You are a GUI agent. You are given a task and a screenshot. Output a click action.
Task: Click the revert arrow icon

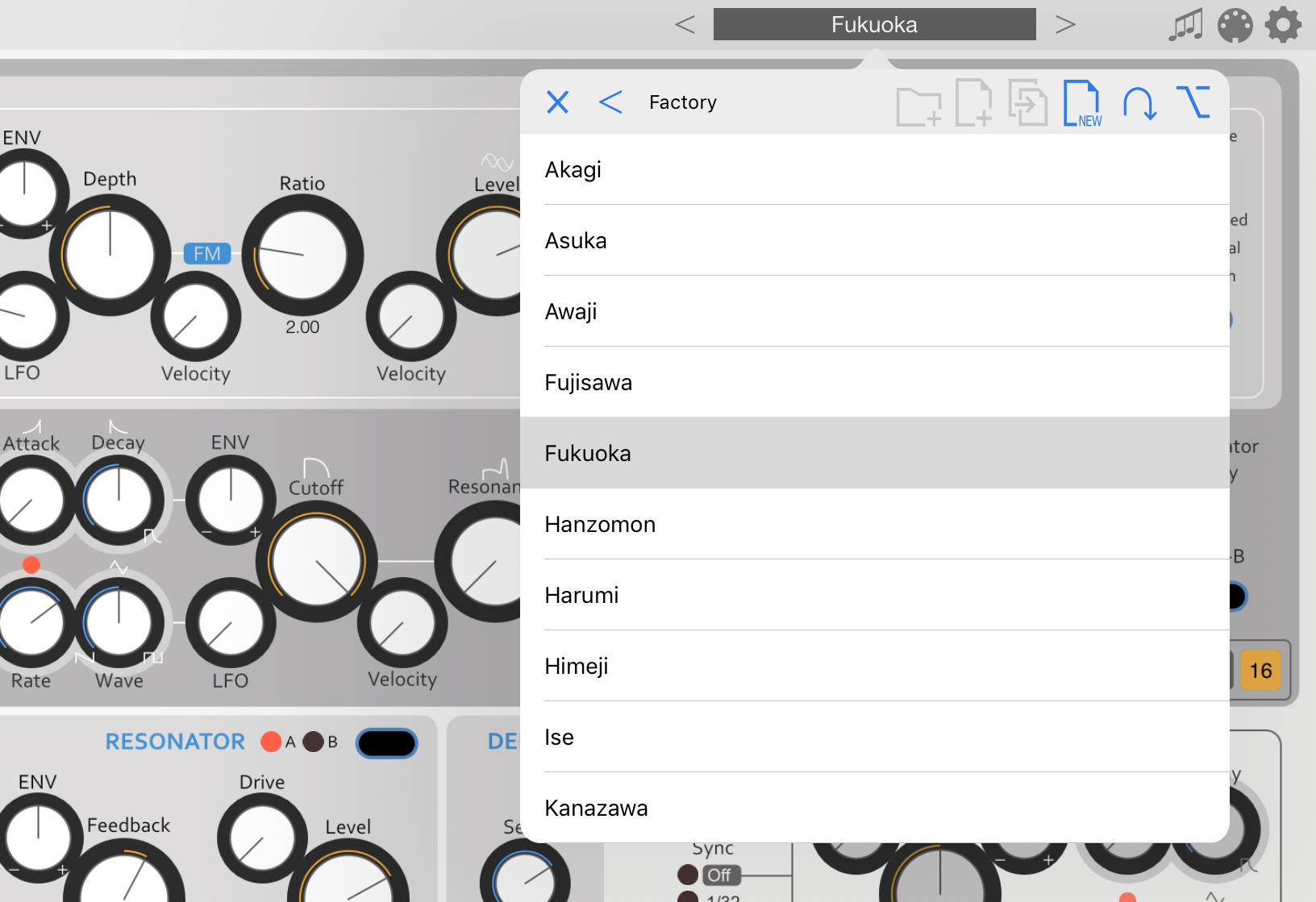tap(1139, 104)
